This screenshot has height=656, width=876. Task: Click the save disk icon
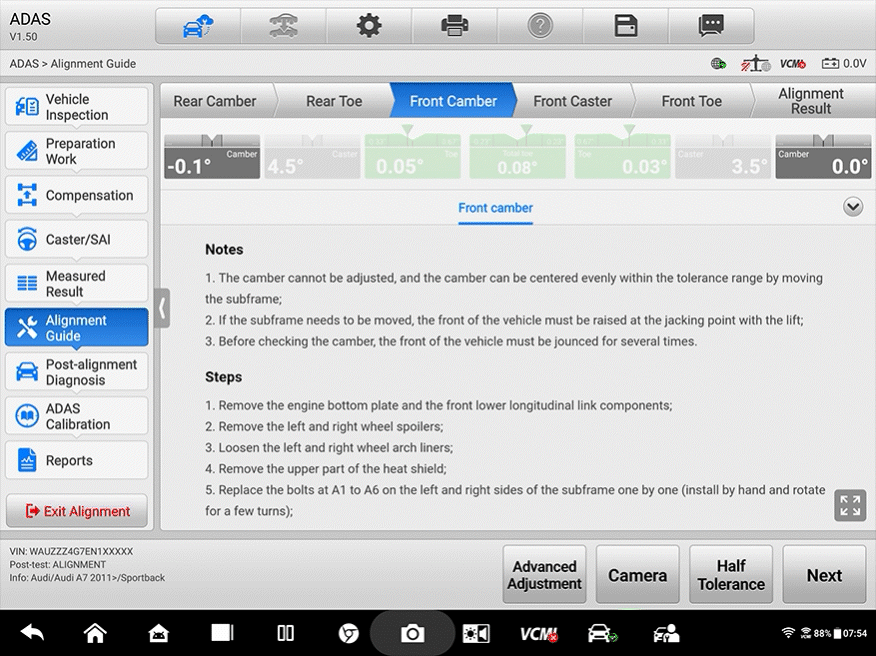(626, 26)
